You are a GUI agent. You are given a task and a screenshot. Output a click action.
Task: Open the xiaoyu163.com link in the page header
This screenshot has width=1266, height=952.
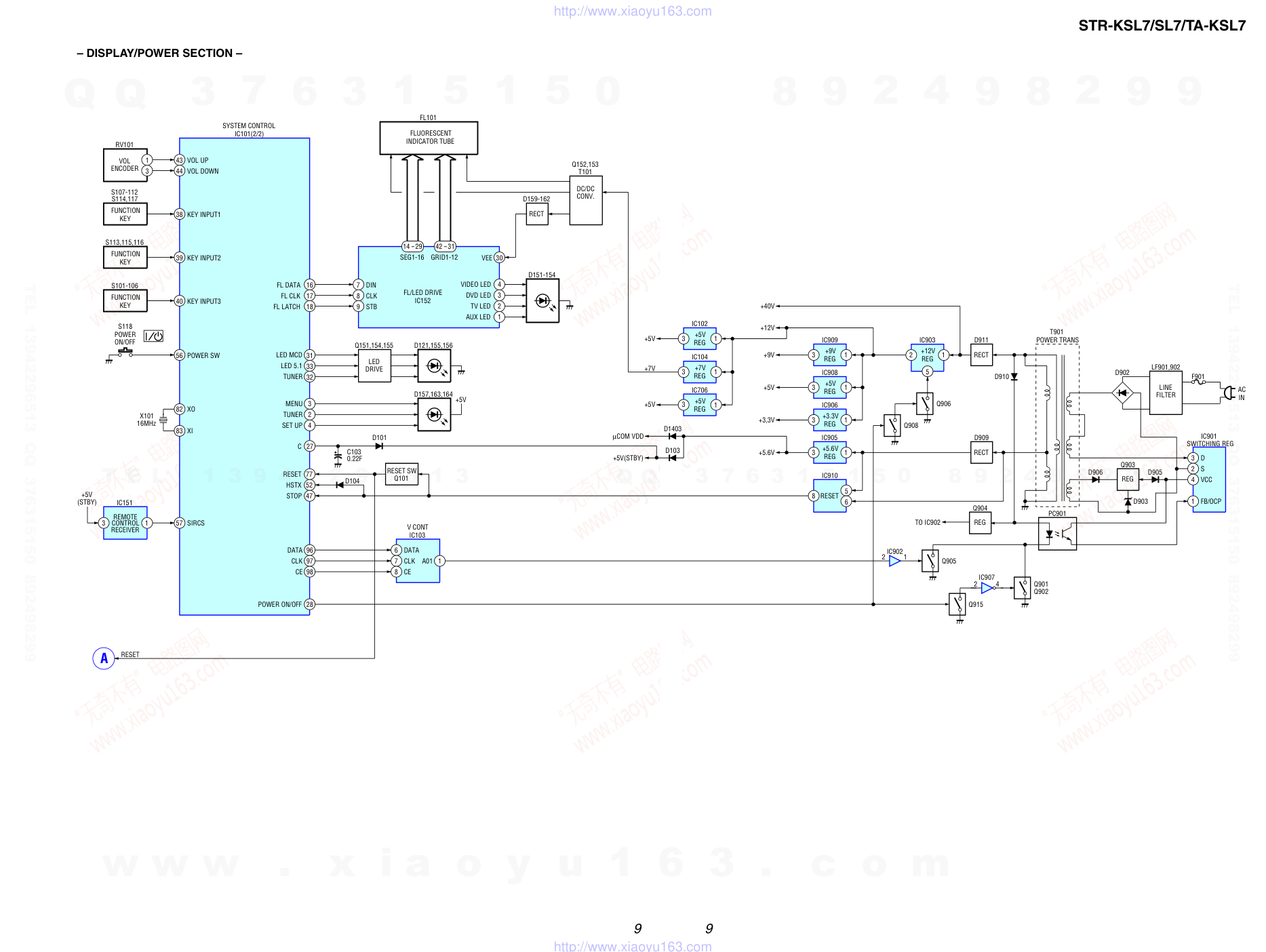click(633, 11)
